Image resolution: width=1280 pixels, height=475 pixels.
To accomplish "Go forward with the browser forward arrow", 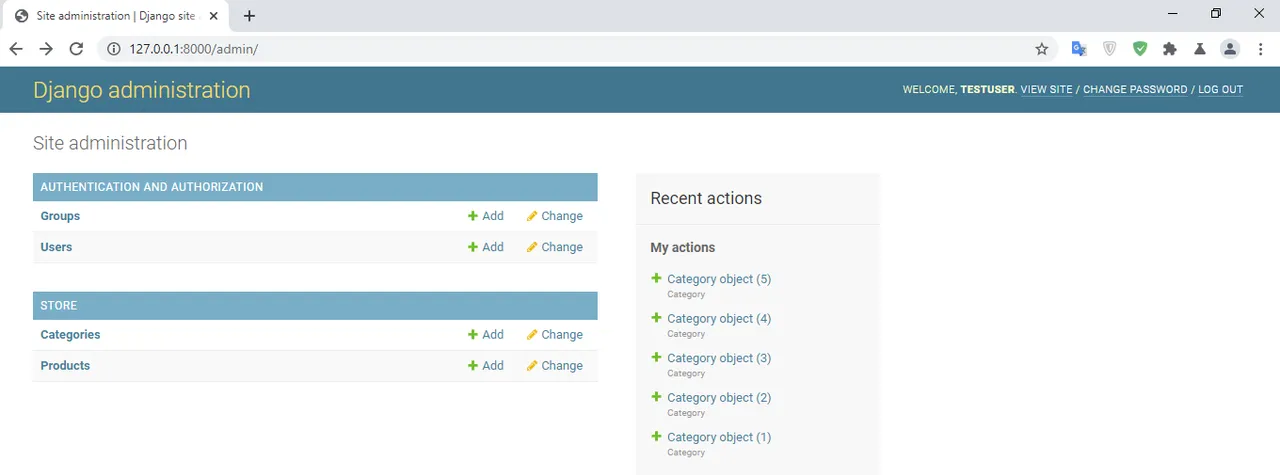I will point(46,49).
